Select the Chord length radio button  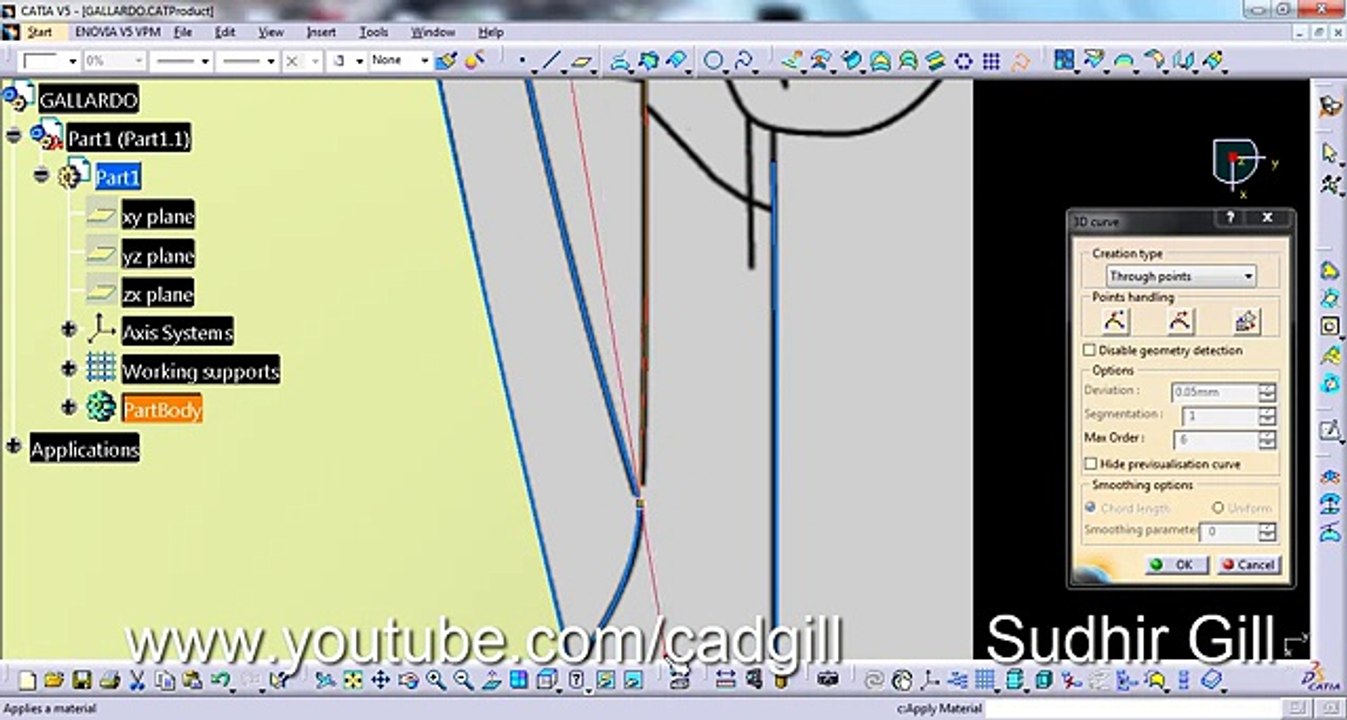click(x=1090, y=508)
